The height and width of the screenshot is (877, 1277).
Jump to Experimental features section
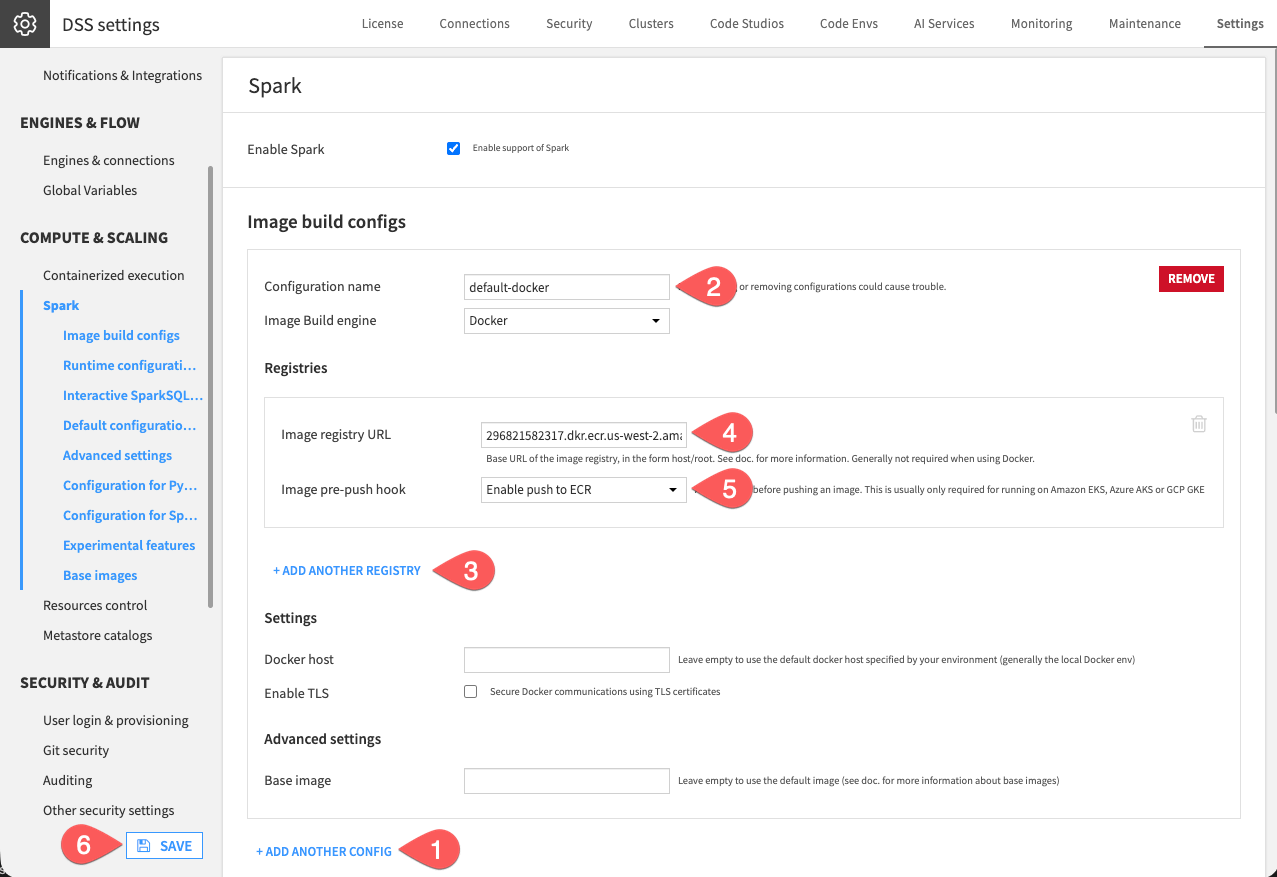(129, 545)
